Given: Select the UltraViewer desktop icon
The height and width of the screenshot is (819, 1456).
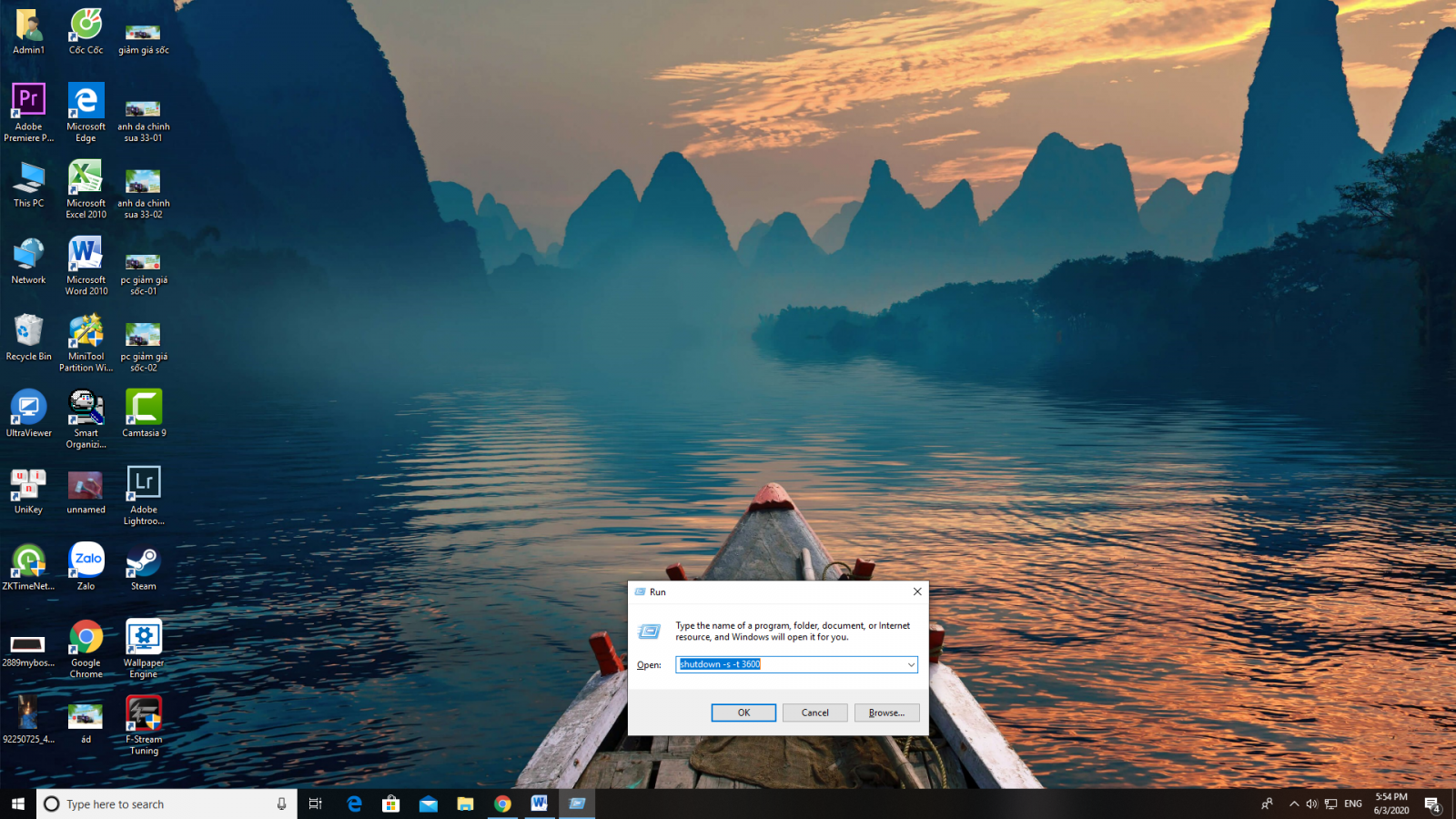Looking at the screenshot, I should [28, 408].
